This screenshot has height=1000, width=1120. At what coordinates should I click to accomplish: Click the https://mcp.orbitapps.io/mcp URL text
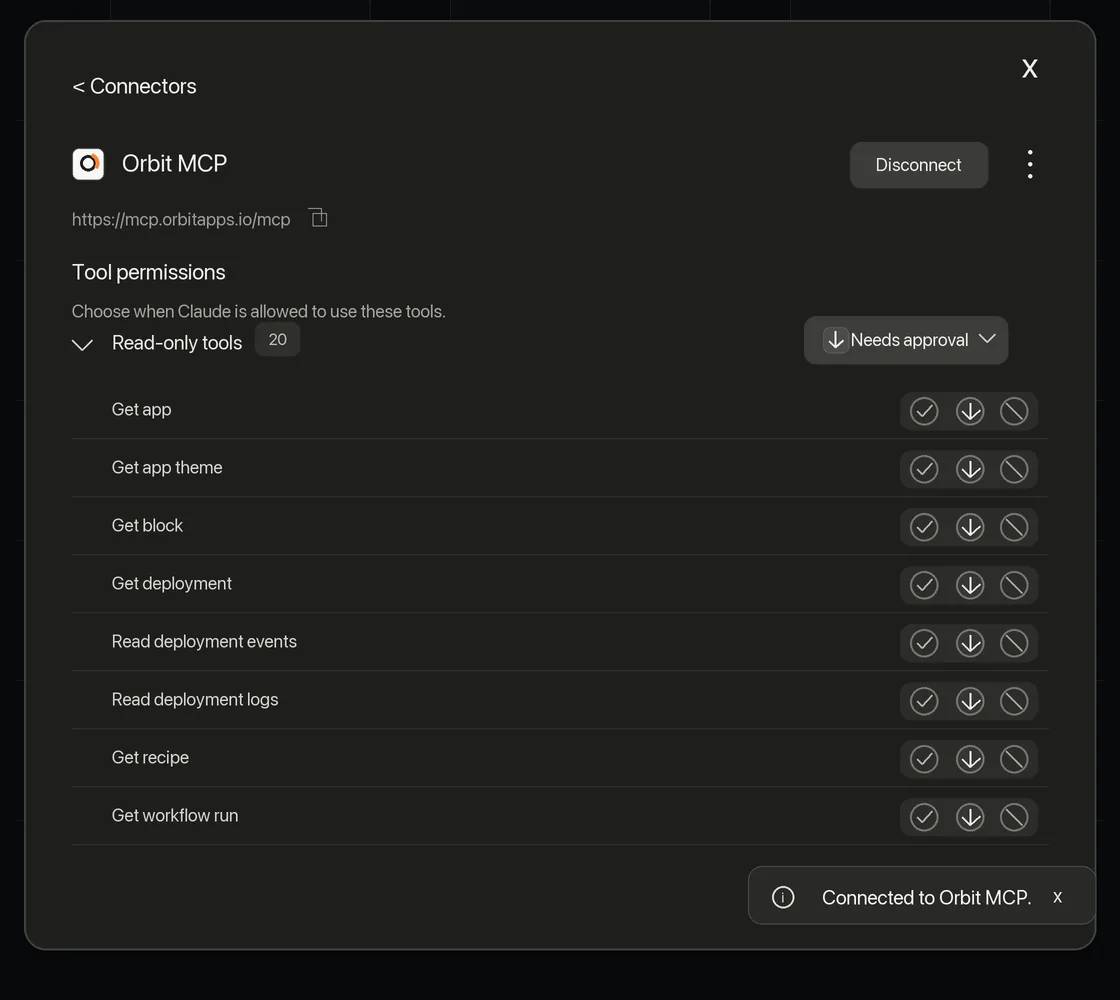coord(181,219)
